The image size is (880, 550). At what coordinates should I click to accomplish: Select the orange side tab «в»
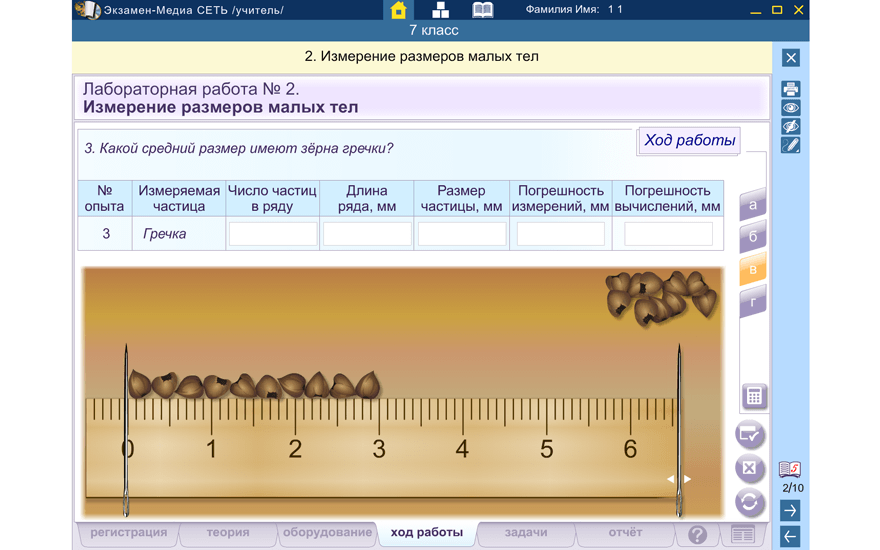(x=753, y=269)
